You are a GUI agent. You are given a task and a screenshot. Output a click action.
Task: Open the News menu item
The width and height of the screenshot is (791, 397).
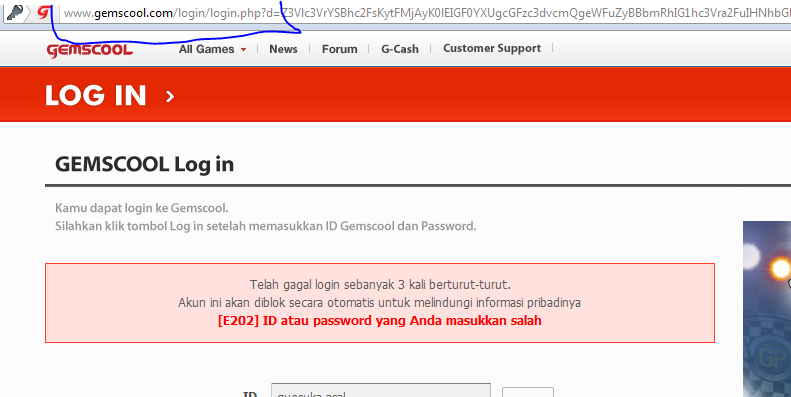[283, 49]
